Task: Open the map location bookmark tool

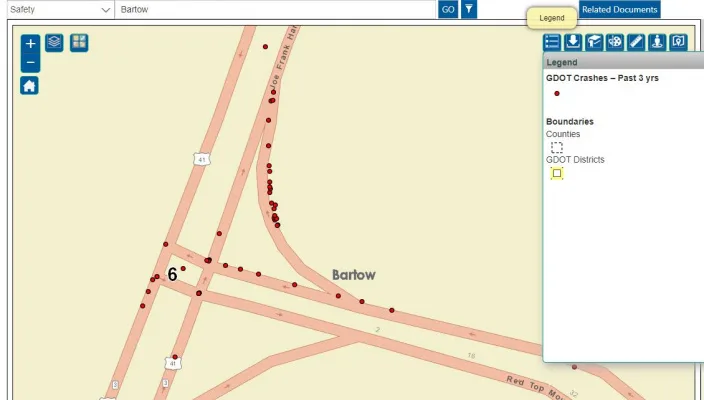Action: pyautogui.click(x=678, y=42)
